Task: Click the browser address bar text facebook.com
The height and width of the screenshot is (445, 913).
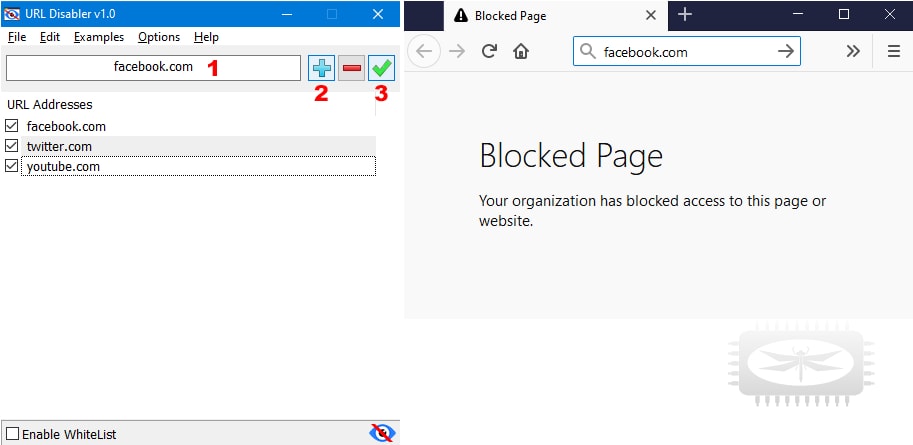Action: (646, 52)
